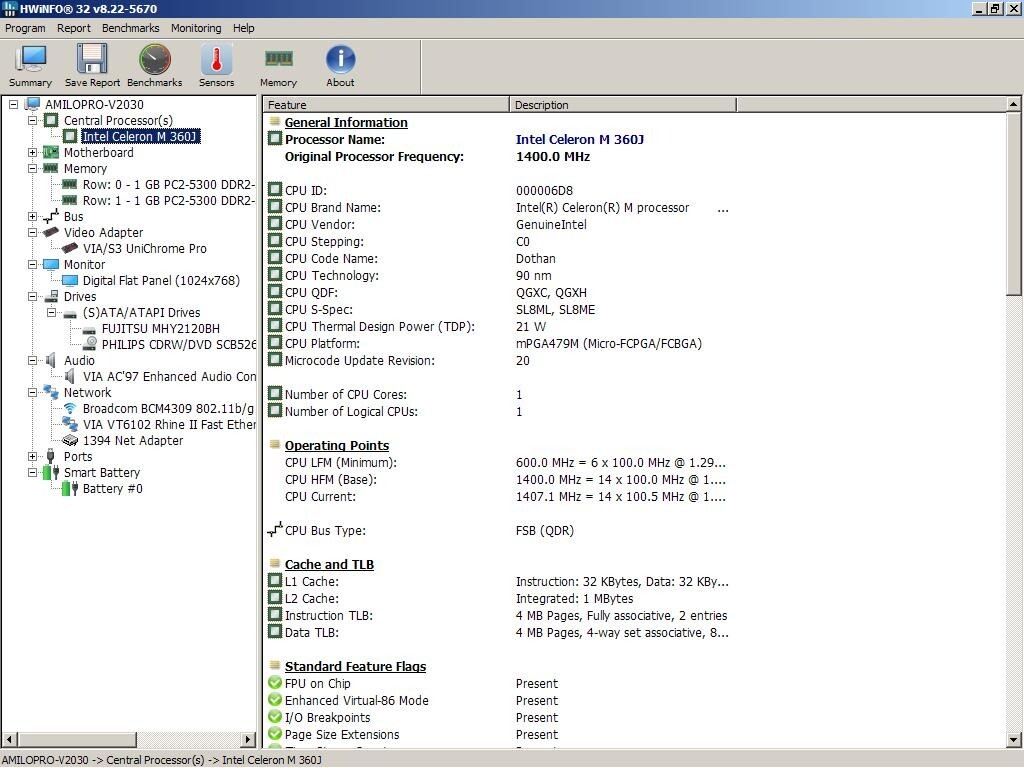This screenshot has width=1024, height=768.
Task: Expand the Ports branch
Action: [32, 456]
